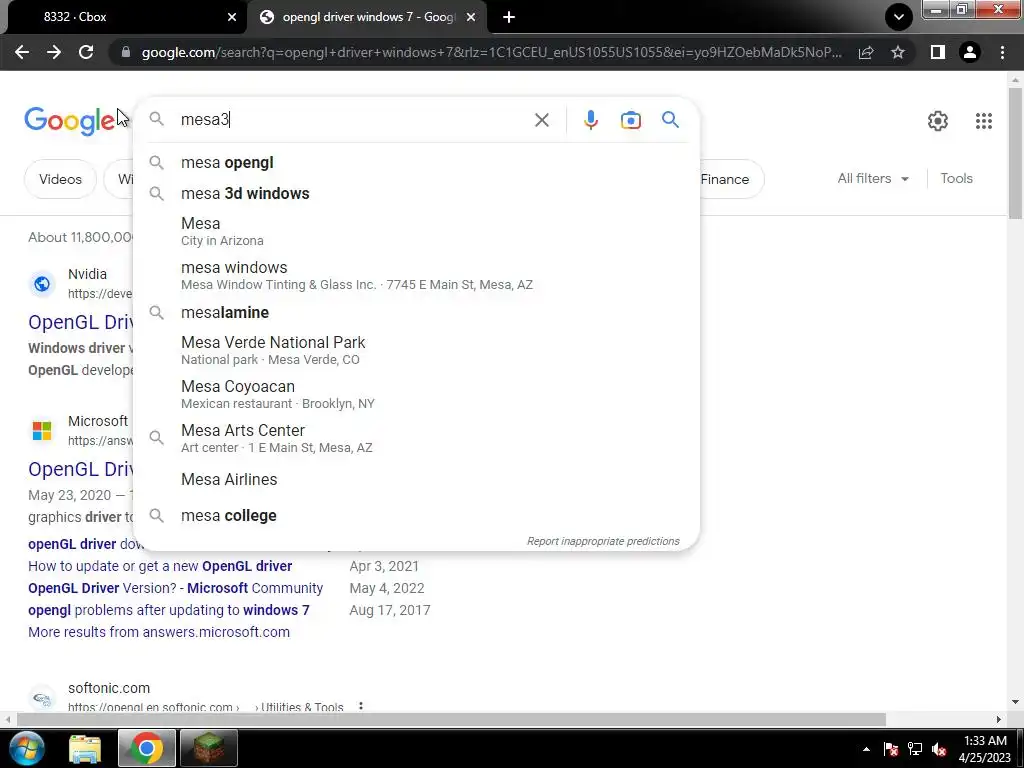Expand the All filters dropdown
Image resolution: width=1024 pixels, height=768 pixels.
pyautogui.click(x=873, y=178)
